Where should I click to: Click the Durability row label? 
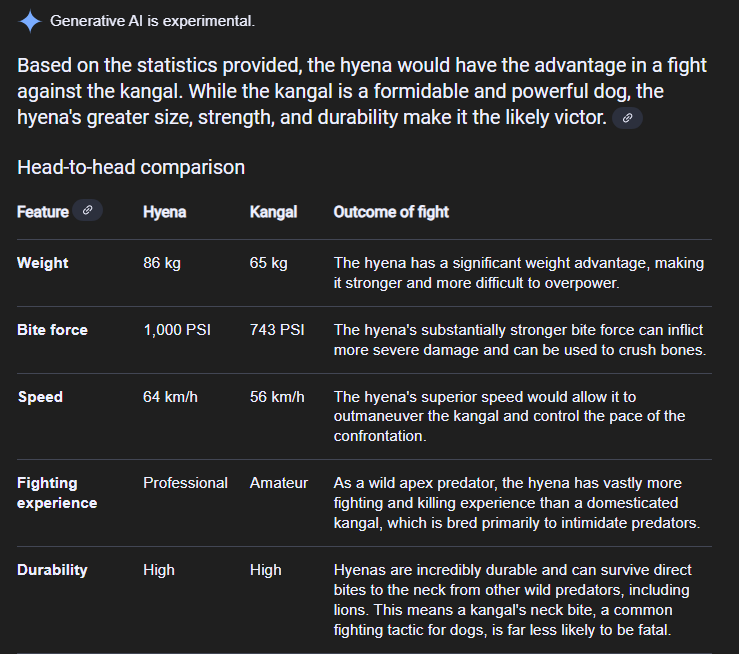click(x=52, y=570)
